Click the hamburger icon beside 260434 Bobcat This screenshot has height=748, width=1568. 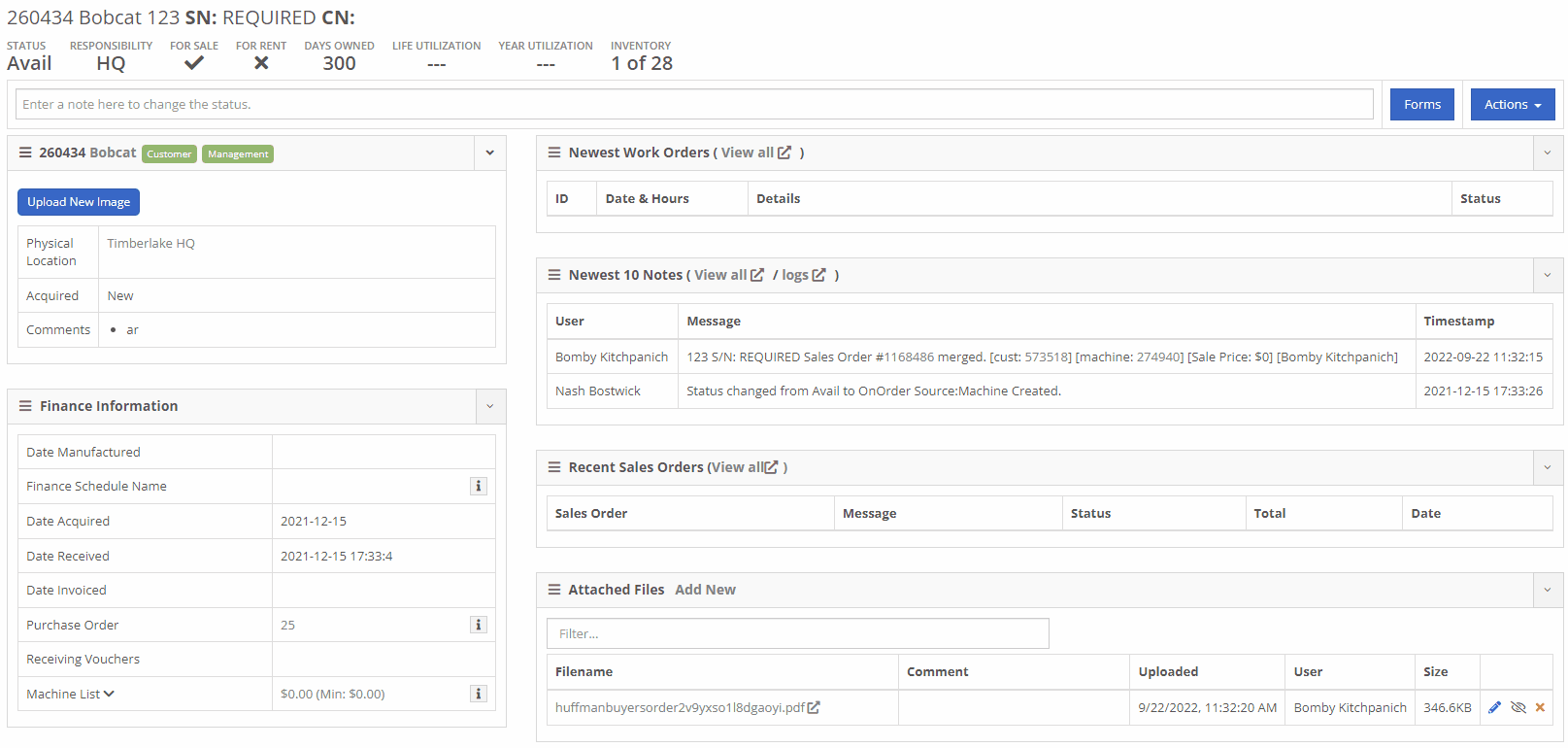(25, 153)
